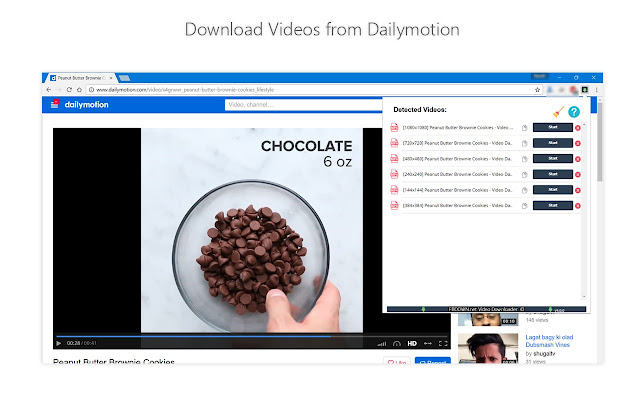This screenshot has width=640, height=400.
Task: Click the red file icon of 144x144 row
Action: [x=394, y=190]
